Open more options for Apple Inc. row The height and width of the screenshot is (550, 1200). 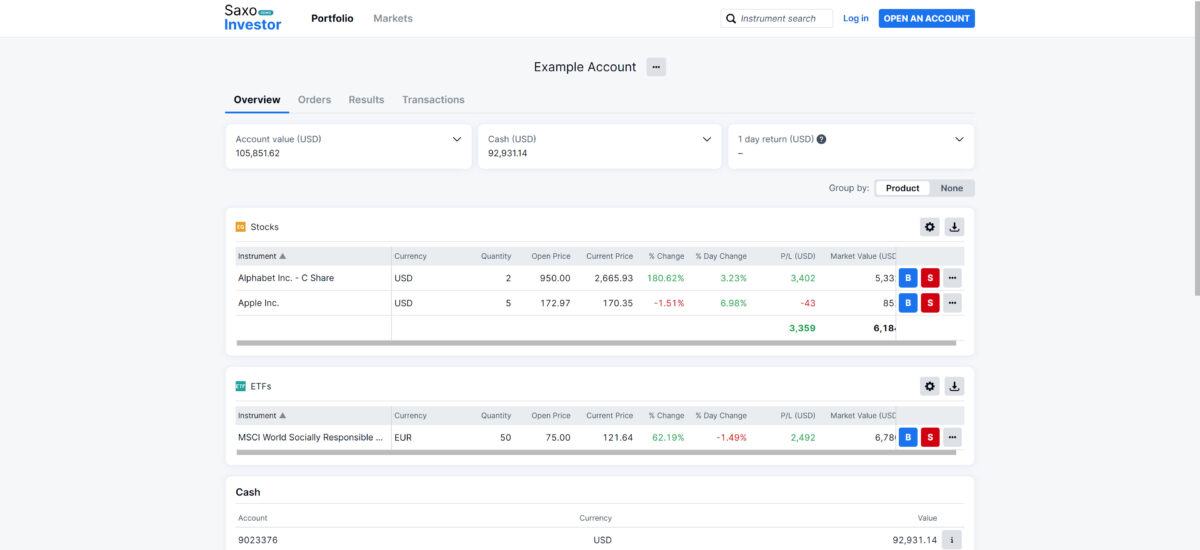(x=952, y=303)
